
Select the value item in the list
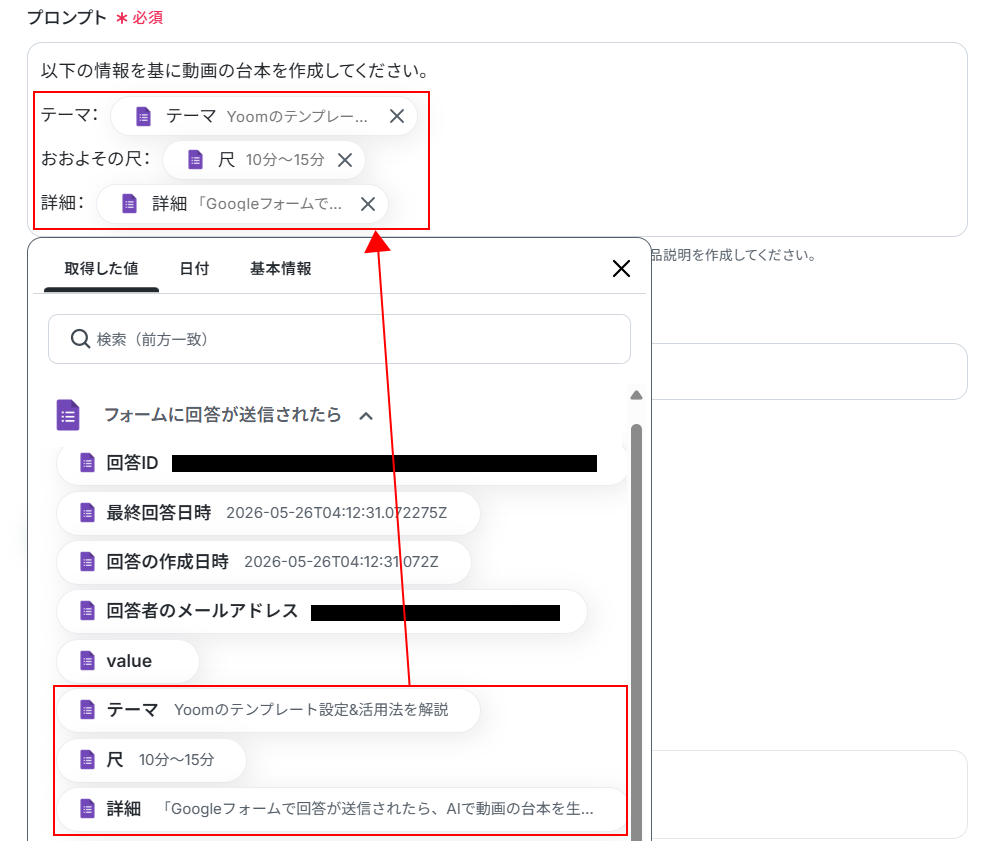(128, 661)
